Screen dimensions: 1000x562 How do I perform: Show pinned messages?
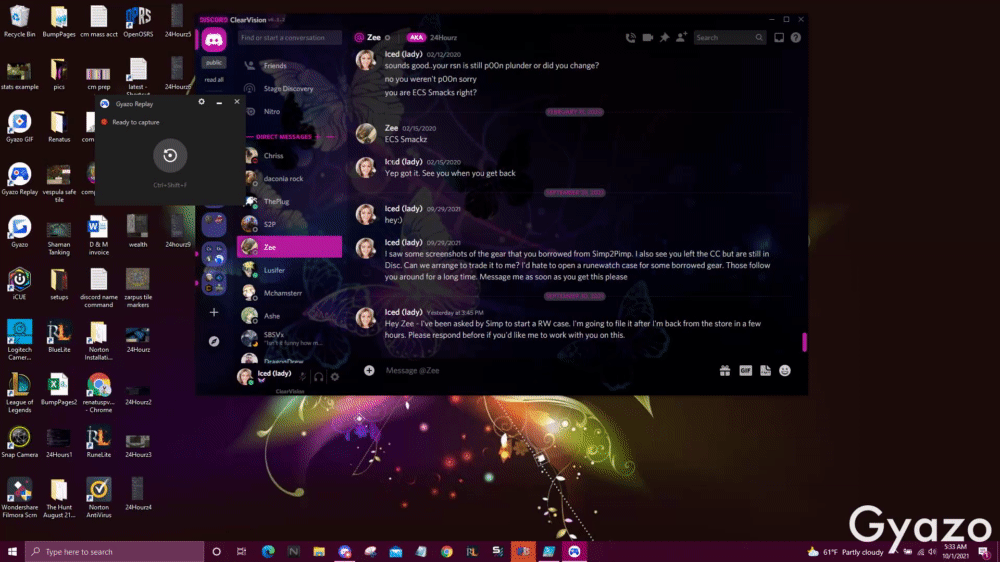[x=665, y=38]
